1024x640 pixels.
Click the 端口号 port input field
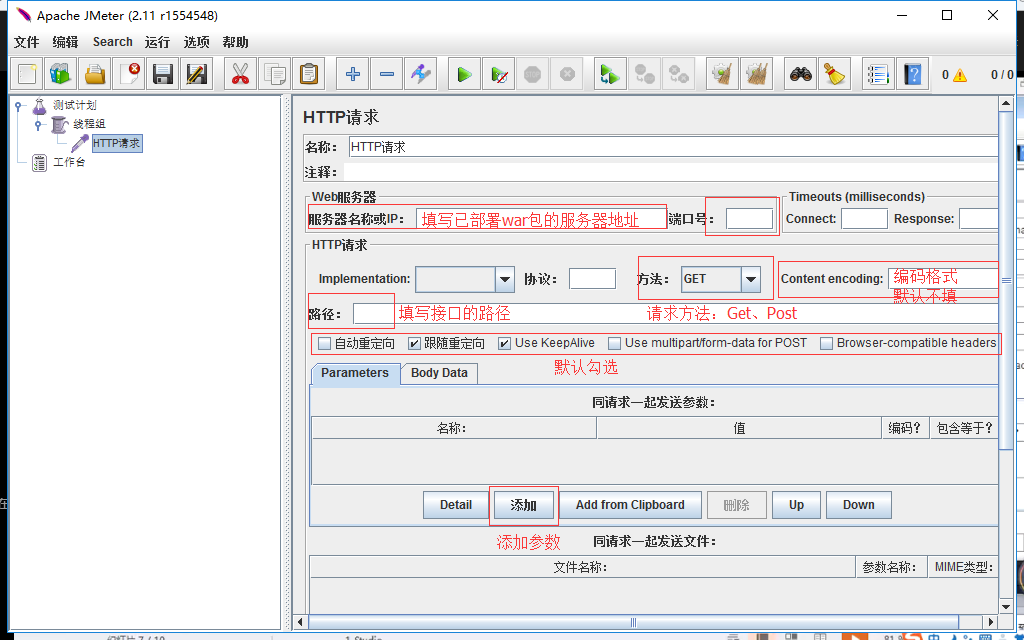coord(750,219)
